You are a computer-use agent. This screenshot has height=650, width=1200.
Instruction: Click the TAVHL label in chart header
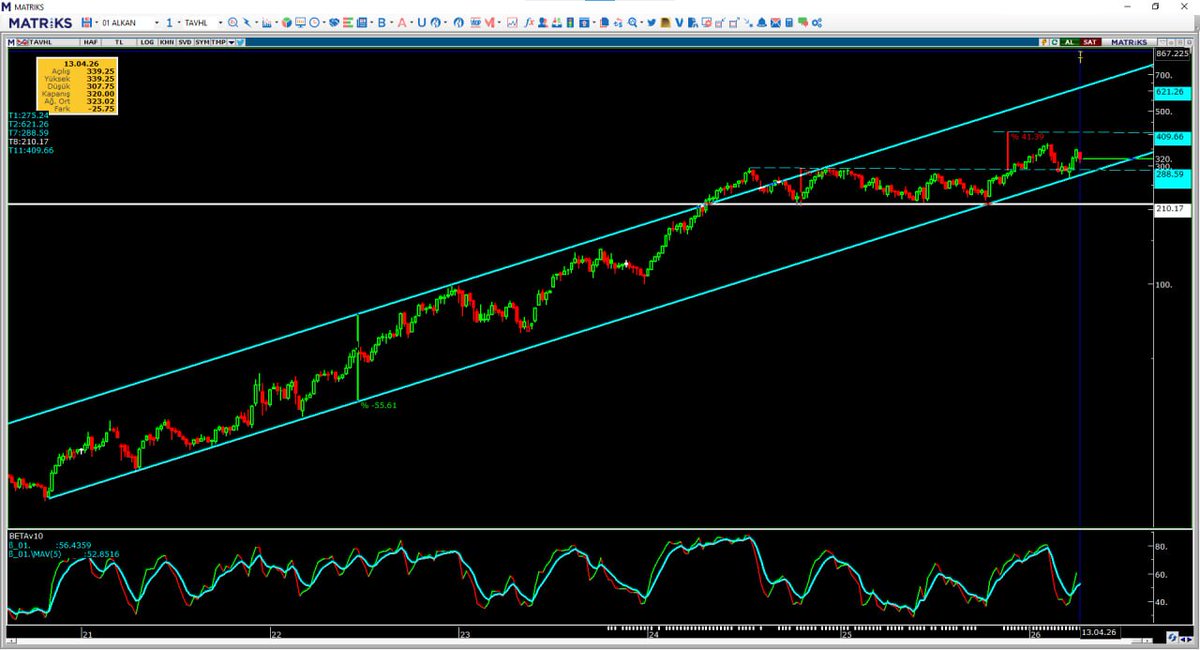click(40, 42)
